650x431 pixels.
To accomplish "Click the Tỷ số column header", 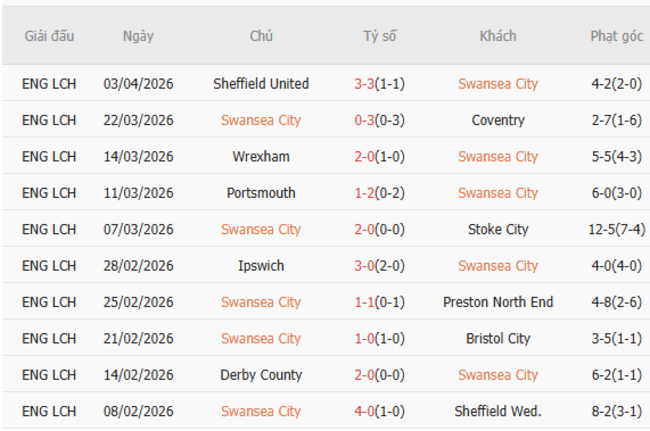I will (380, 36).
